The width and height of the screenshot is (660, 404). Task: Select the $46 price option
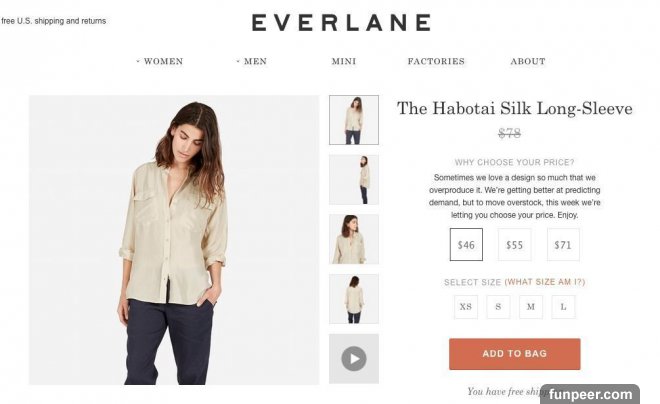coord(466,245)
